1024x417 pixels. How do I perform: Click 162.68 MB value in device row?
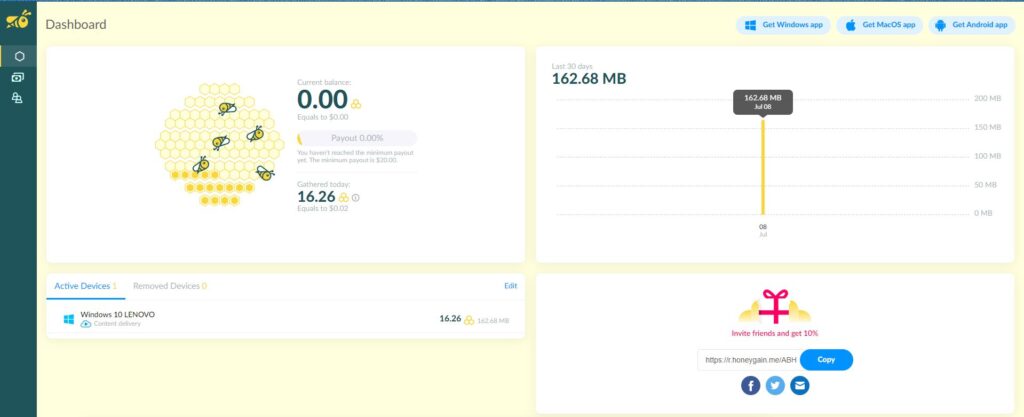coord(493,320)
